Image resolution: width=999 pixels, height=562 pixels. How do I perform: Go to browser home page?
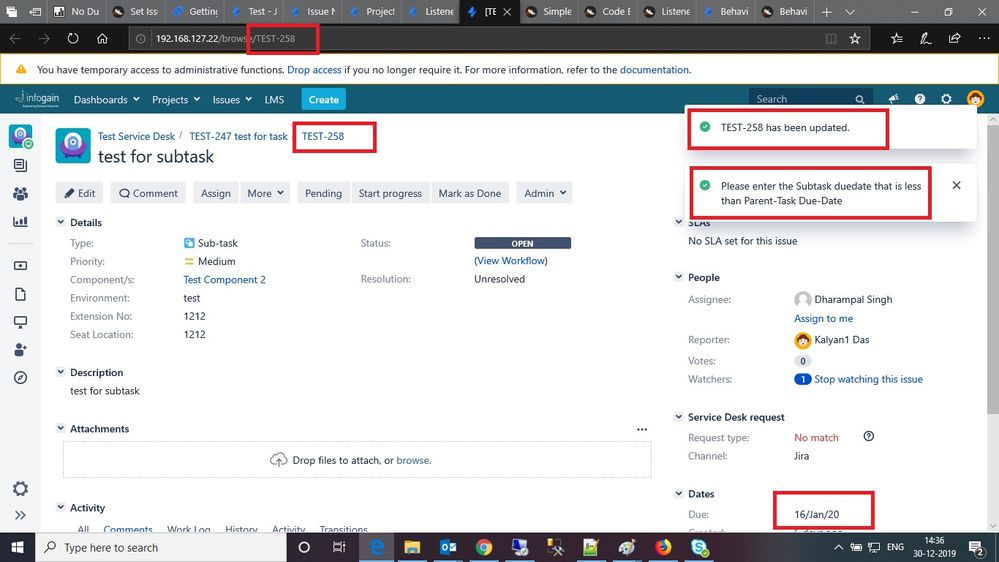pos(102,38)
